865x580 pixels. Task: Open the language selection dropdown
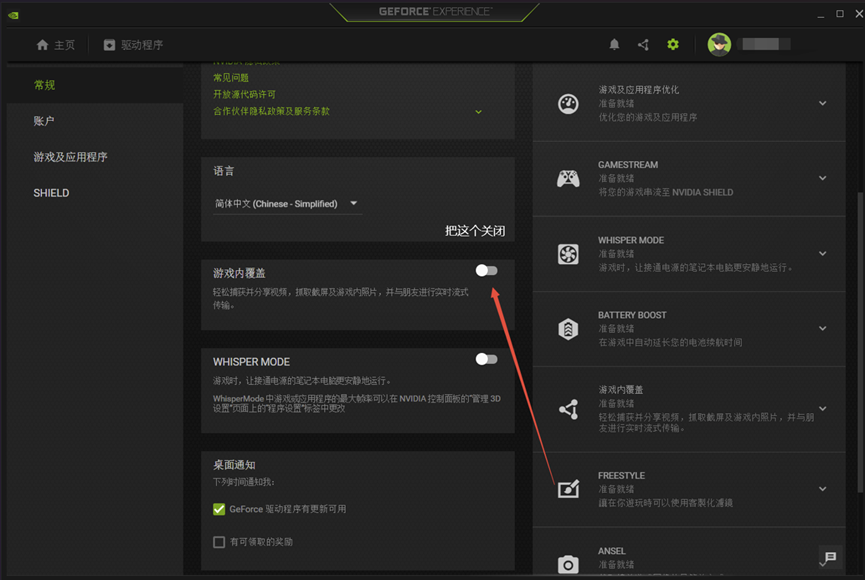287,202
